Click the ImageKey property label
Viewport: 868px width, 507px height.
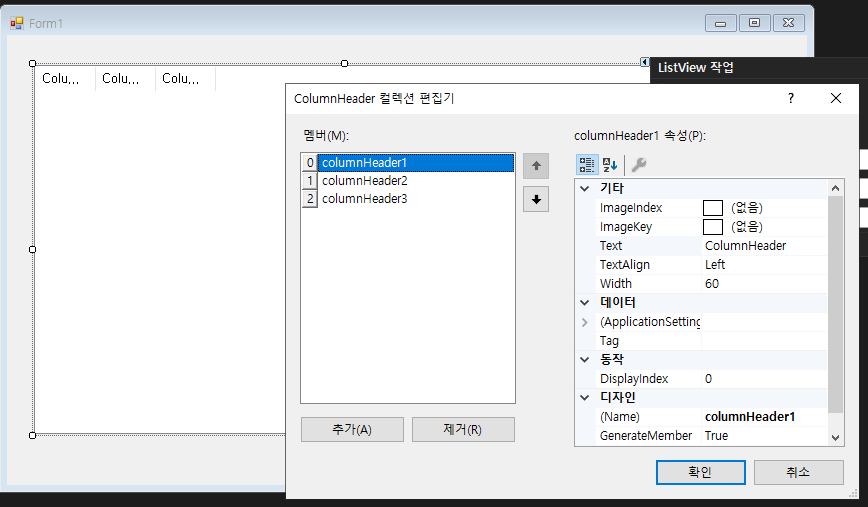tap(626, 227)
